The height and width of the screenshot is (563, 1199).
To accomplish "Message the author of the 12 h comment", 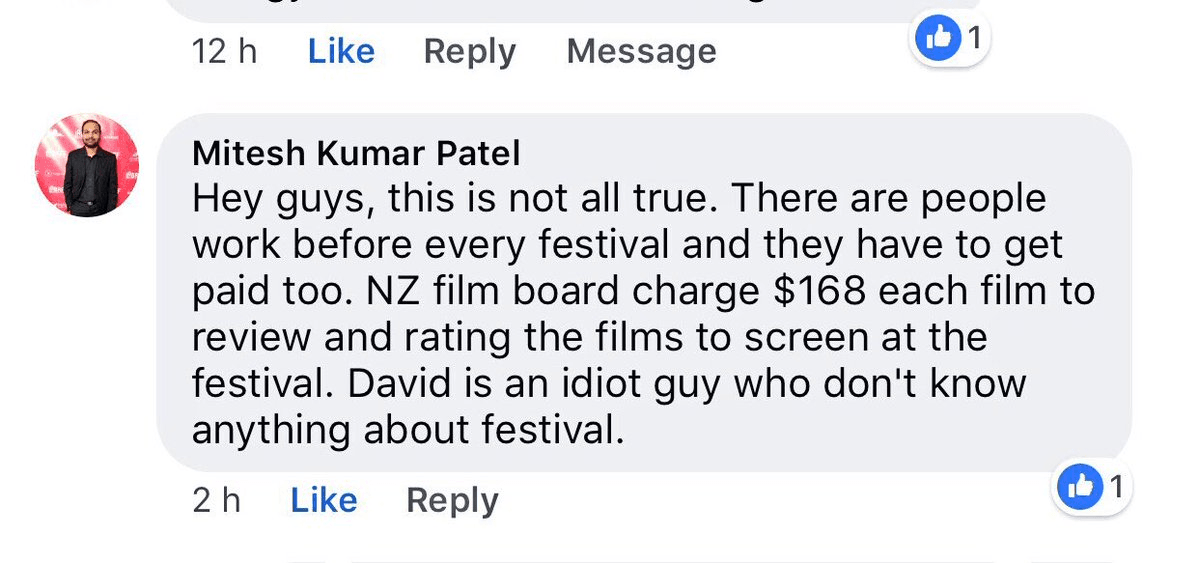I will (641, 51).
